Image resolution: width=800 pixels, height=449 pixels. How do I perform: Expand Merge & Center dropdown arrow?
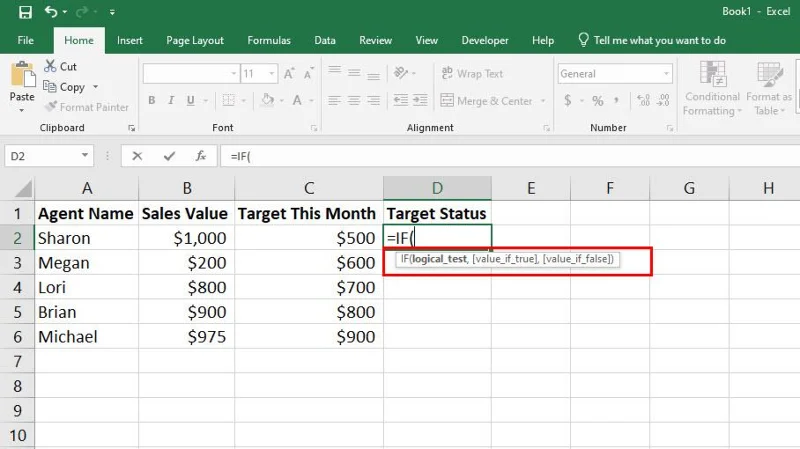click(543, 101)
